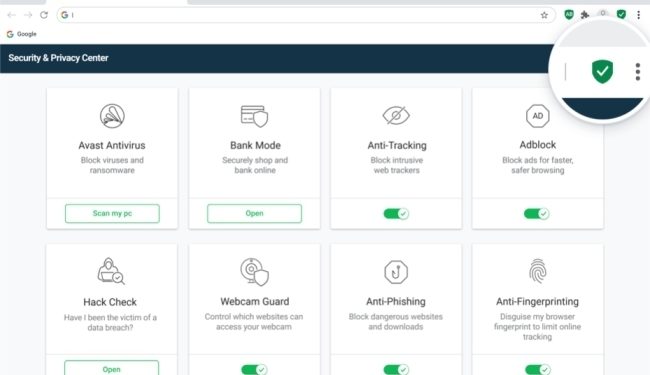
Task: Click the Avast Antivirus title text
Action: 112,145
